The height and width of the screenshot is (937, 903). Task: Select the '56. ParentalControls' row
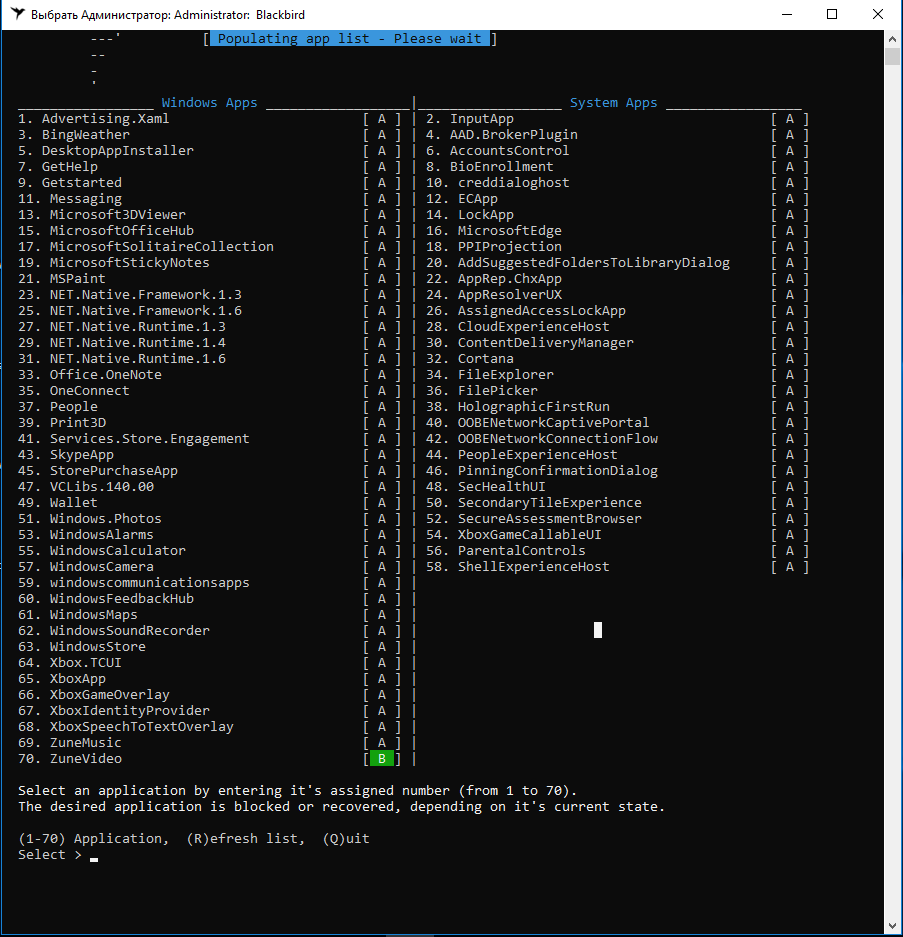[x=617, y=550]
